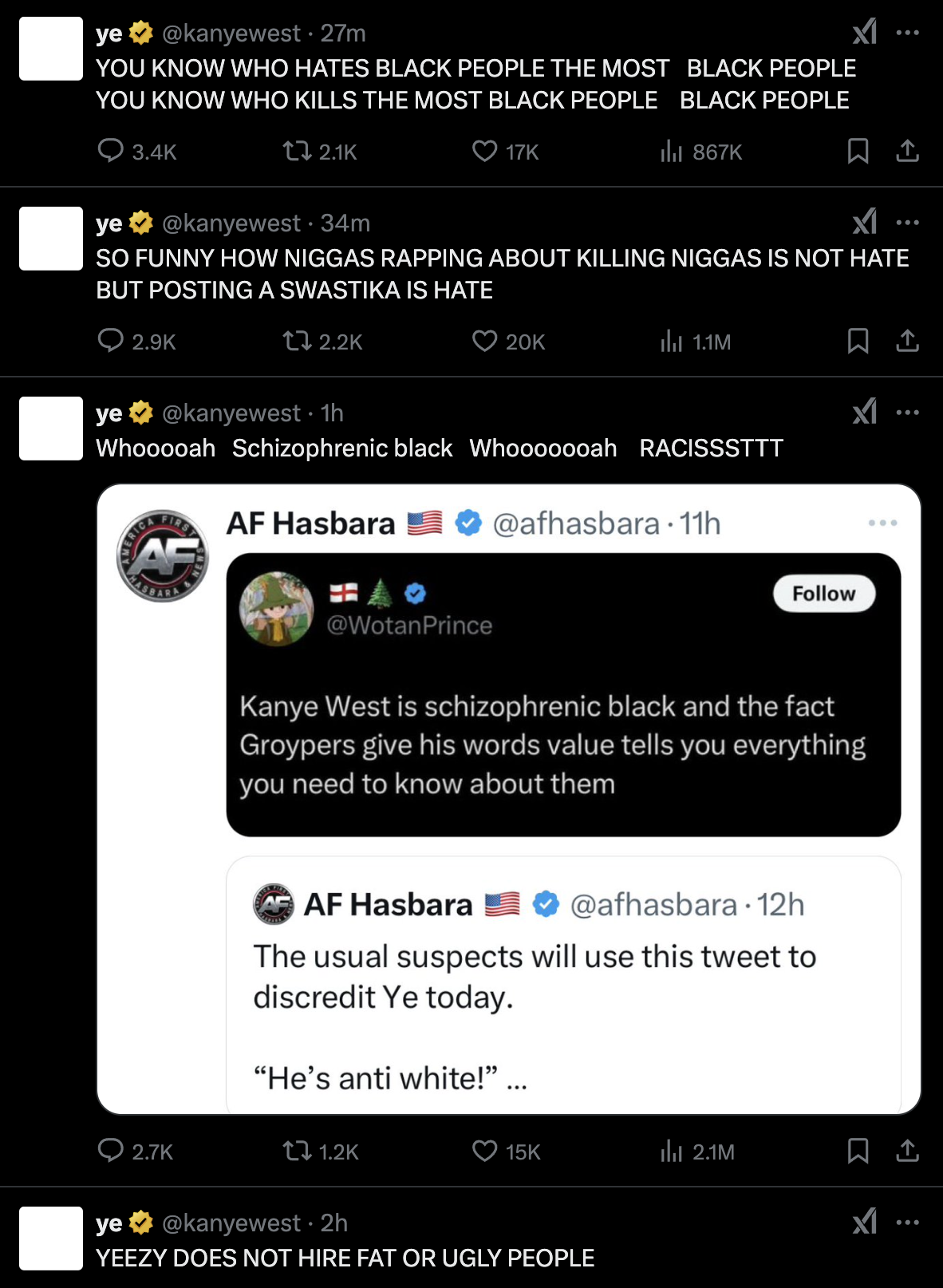Image resolution: width=943 pixels, height=1288 pixels.
Task: Open more menu on 2h post
Action: tap(907, 1222)
